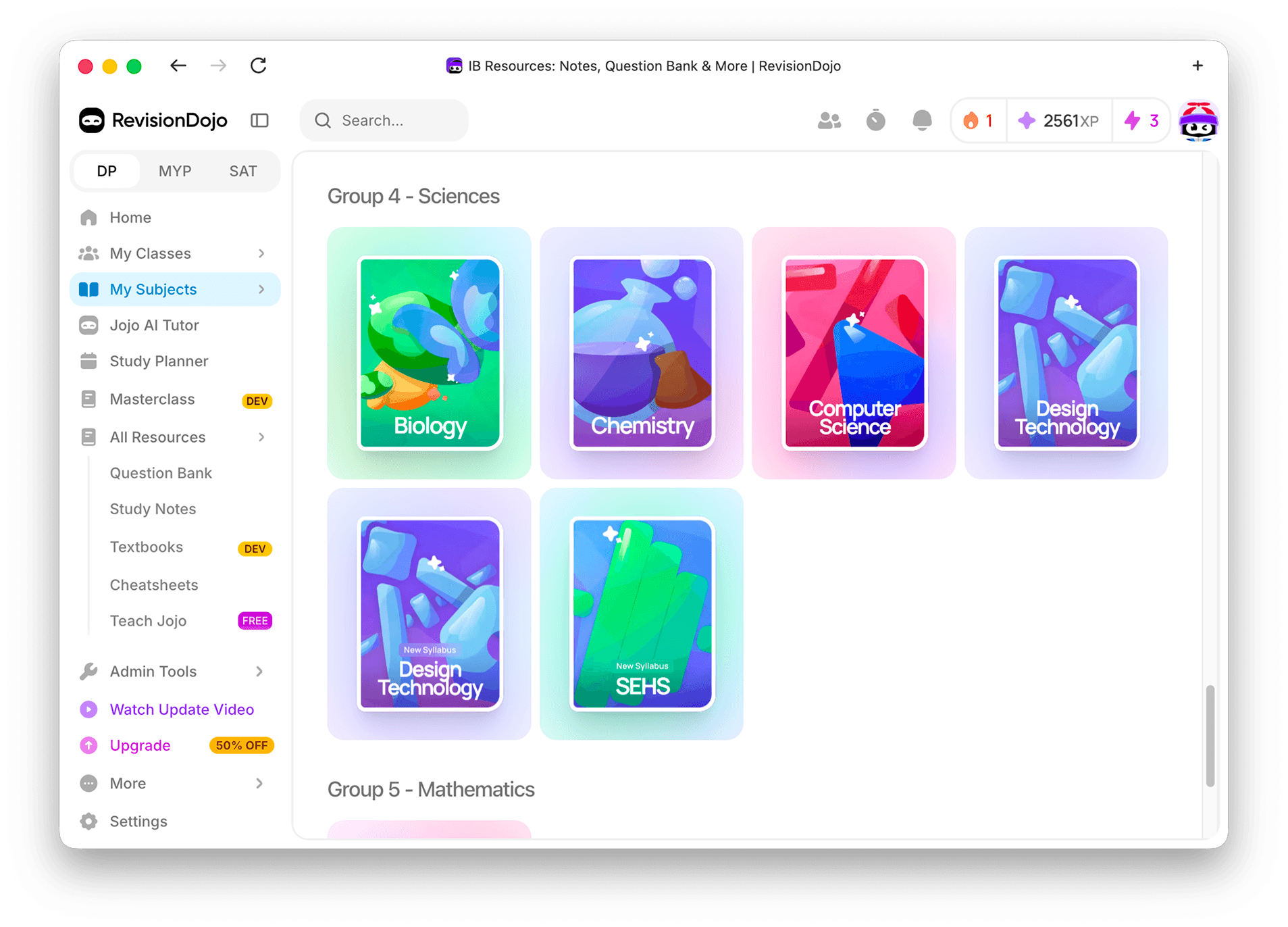
Task: Collapse the All Resources chevron
Action: [x=261, y=437]
